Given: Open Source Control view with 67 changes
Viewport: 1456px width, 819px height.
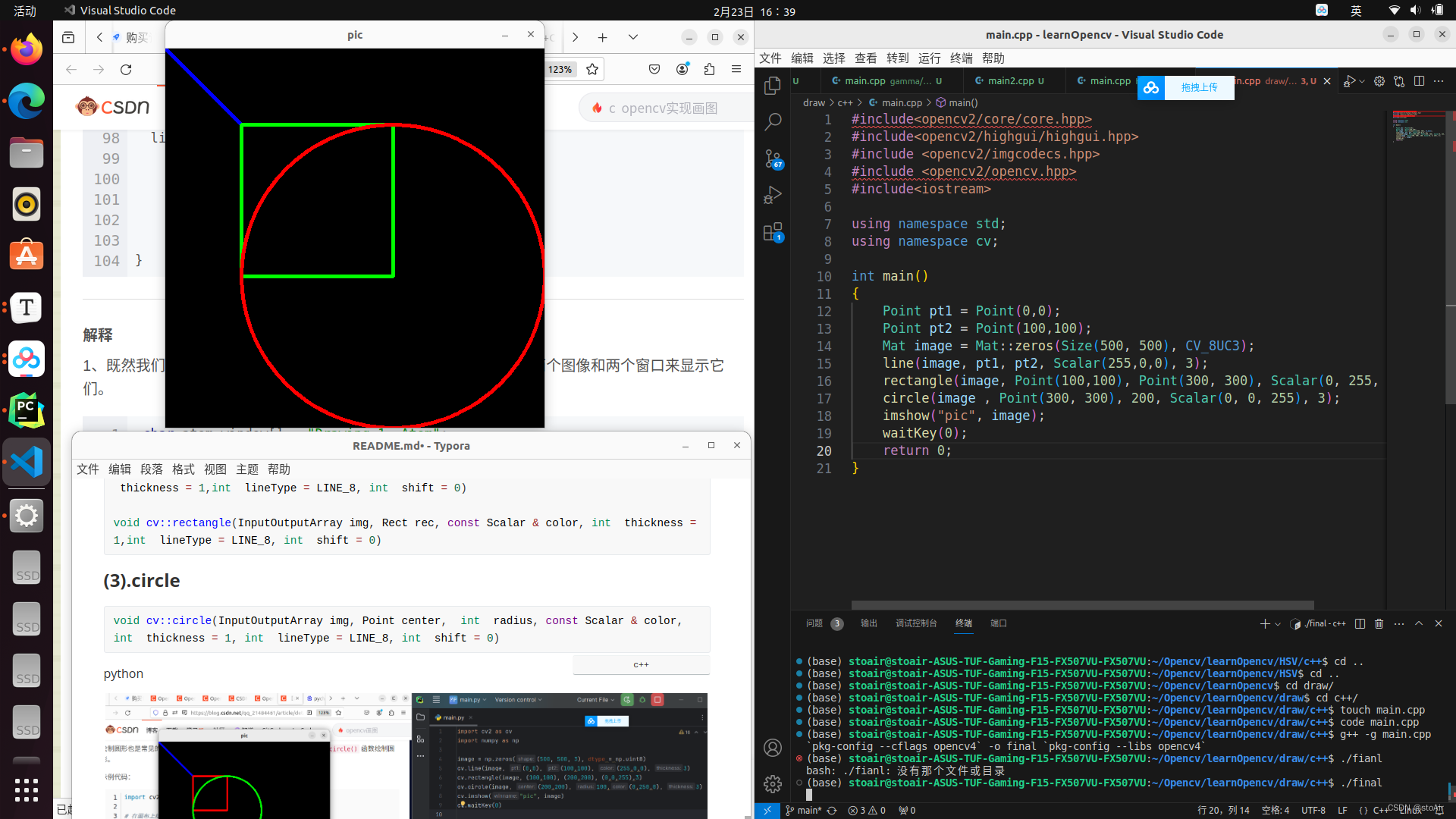Looking at the screenshot, I should pyautogui.click(x=773, y=158).
